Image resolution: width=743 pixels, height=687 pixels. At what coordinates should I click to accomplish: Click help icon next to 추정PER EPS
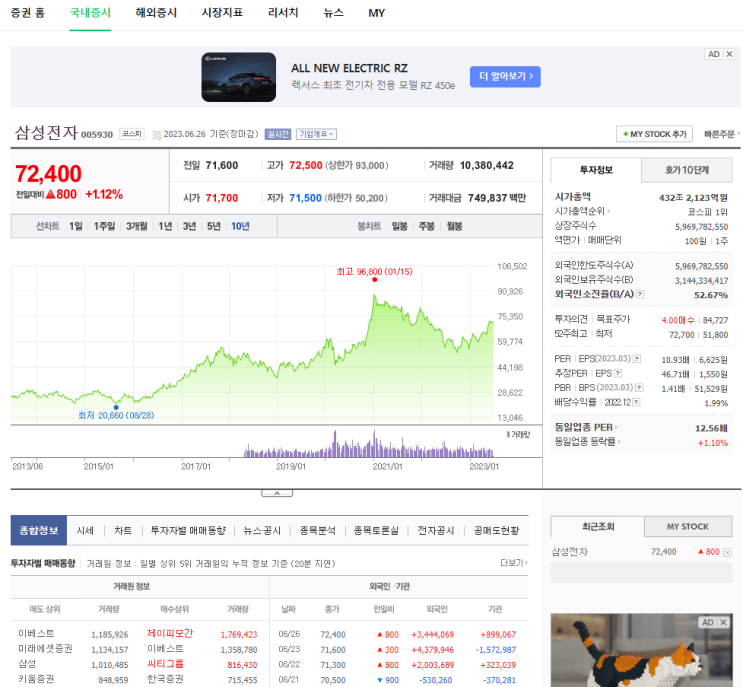click(x=618, y=373)
